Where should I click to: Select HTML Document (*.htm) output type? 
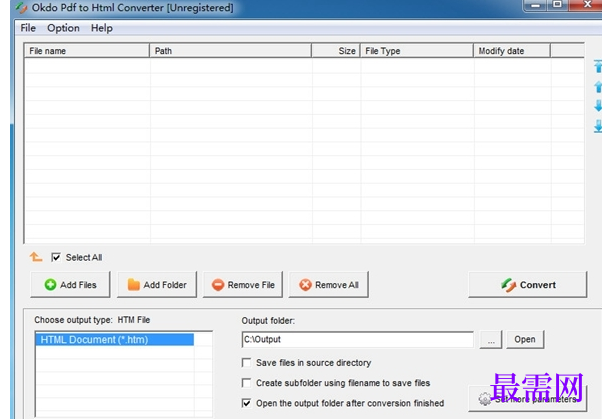tap(114, 340)
